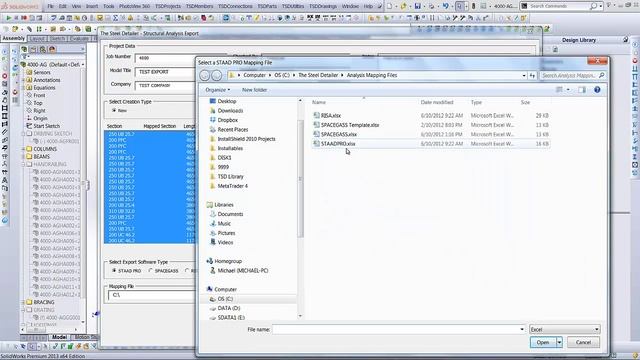Change view using the views icon
640x360 pixels.
click(559, 90)
